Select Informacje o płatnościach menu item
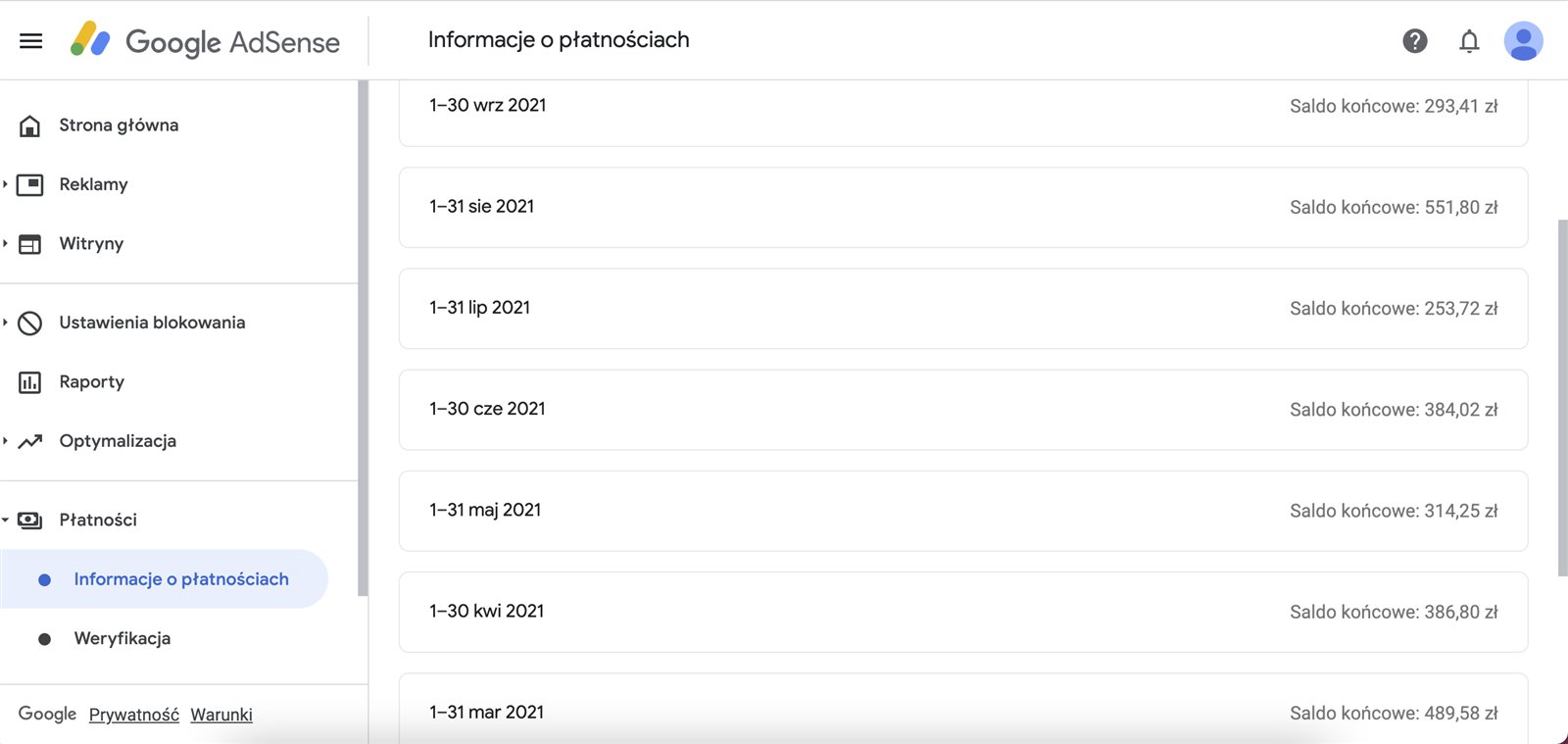The width and height of the screenshot is (1568, 744). pos(180,579)
